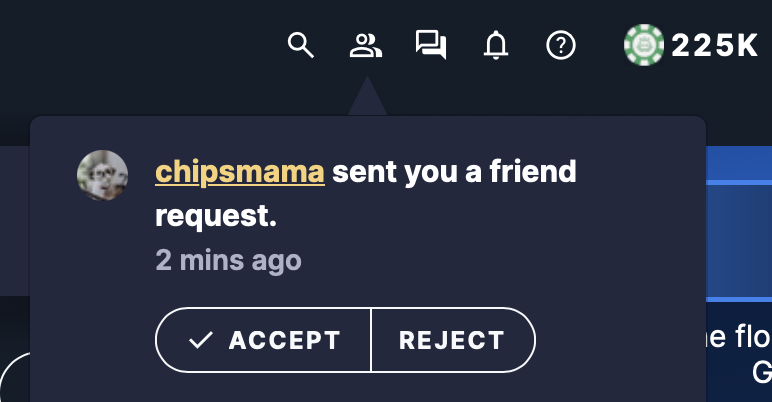Click the "2 mins ago" timestamp

[x=228, y=260]
